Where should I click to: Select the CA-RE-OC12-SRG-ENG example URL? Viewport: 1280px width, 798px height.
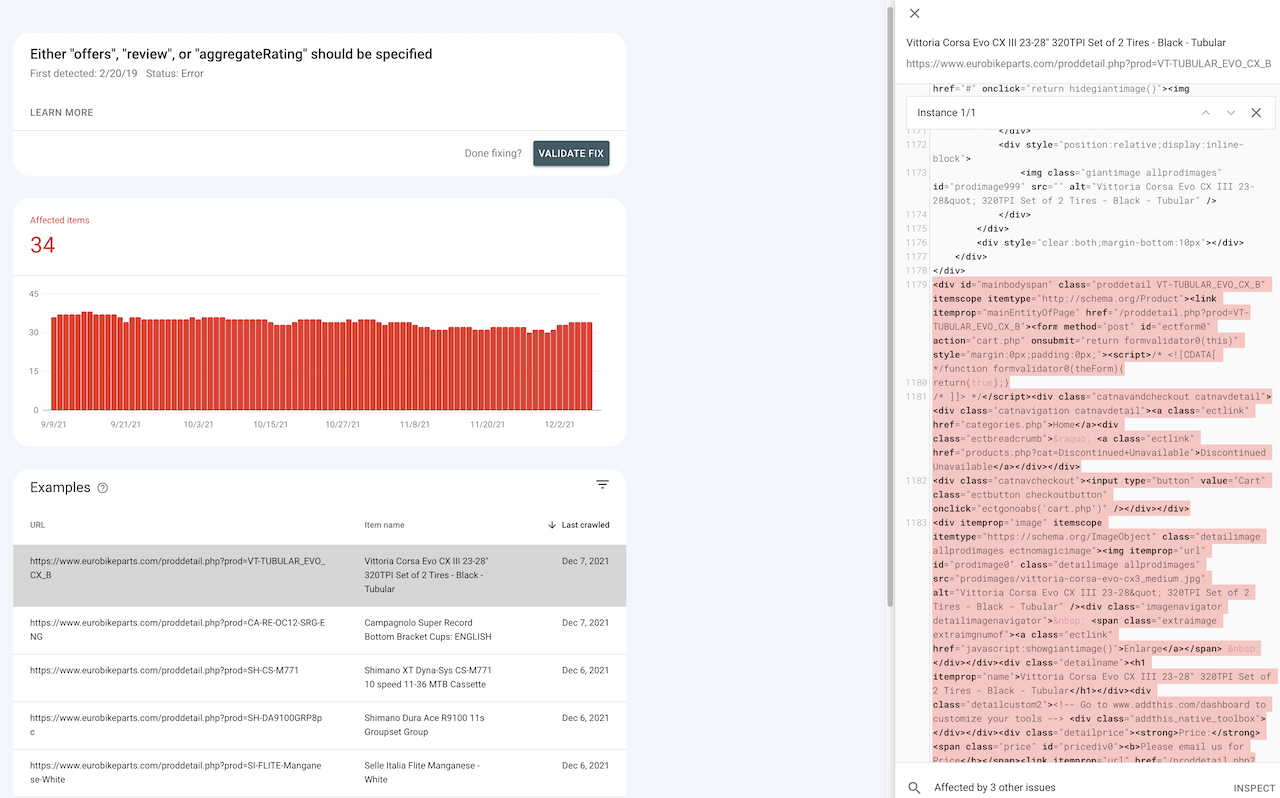click(x=178, y=630)
